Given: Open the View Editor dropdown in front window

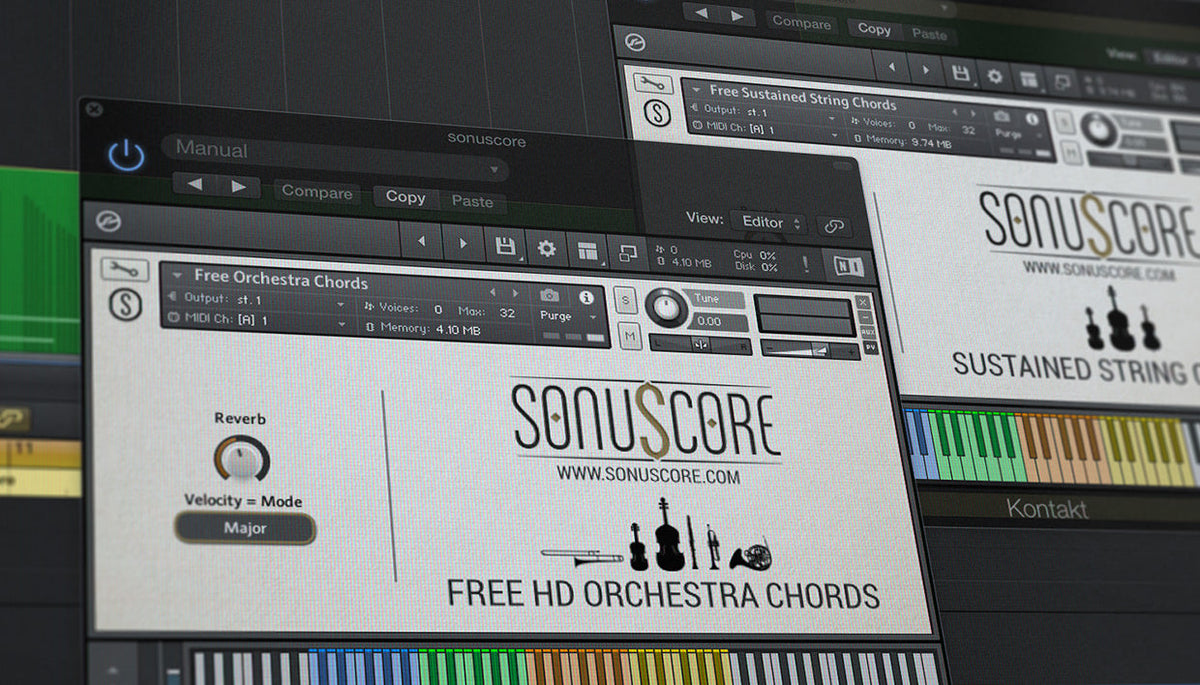Looking at the screenshot, I should (x=768, y=222).
